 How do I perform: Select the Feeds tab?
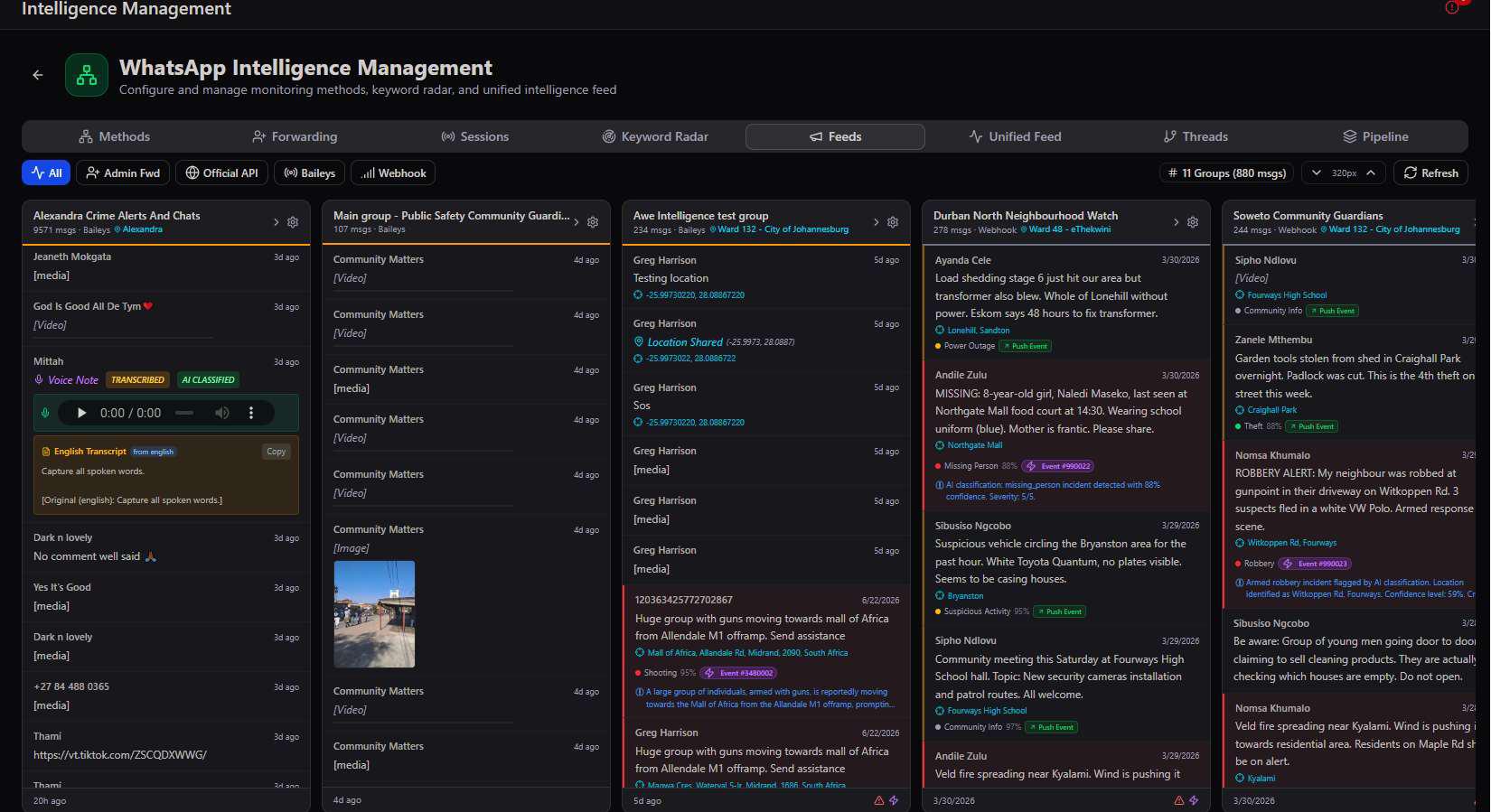tap(835, 136)
